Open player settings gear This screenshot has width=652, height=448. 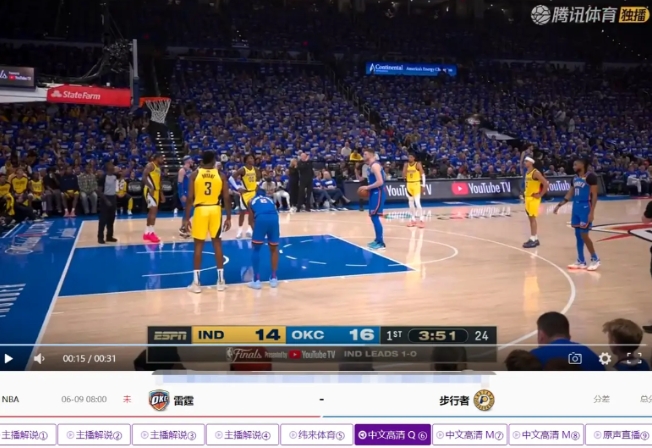[x=605, y=358]
